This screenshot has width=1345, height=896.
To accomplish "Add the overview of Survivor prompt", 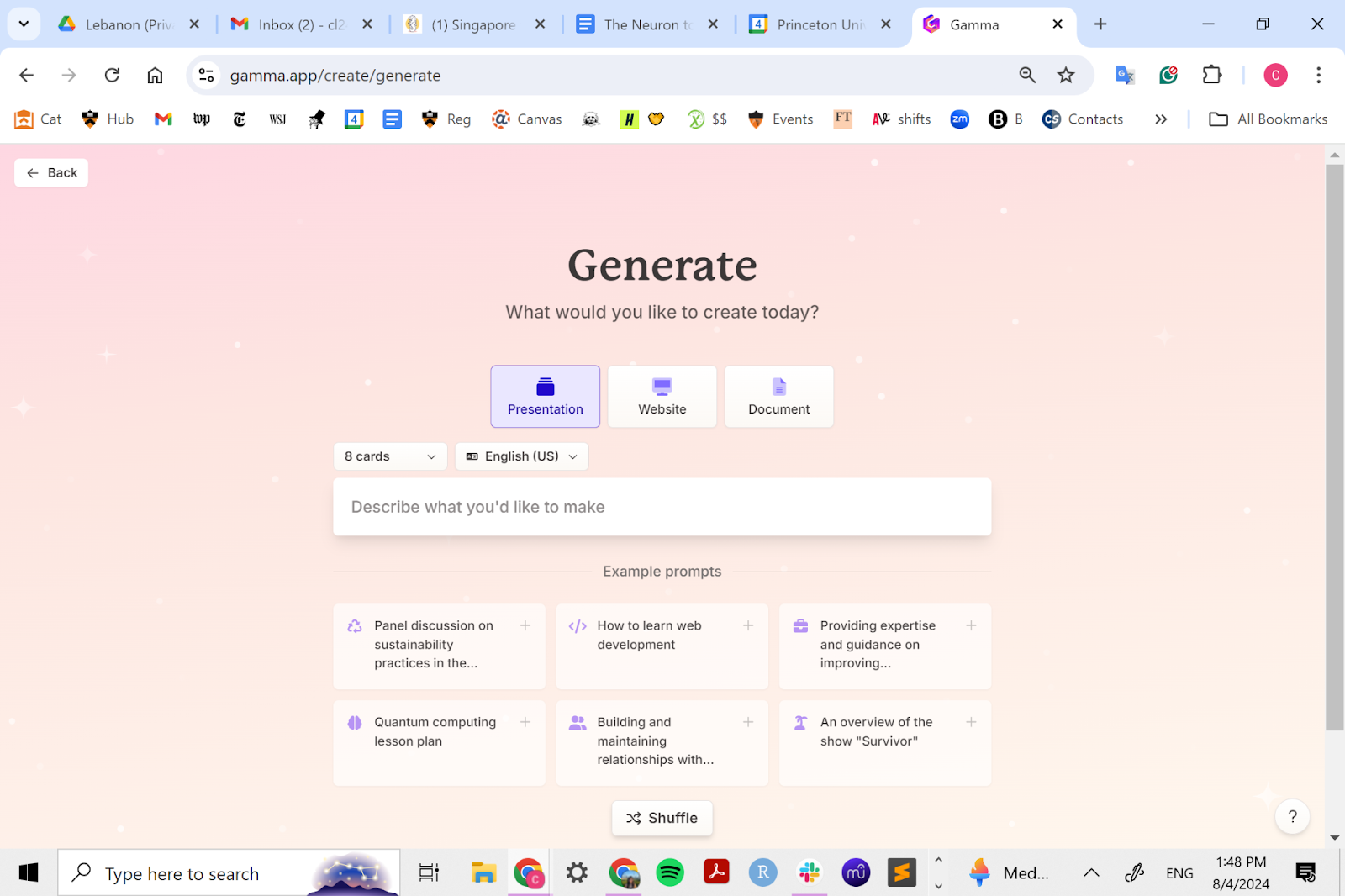I will (x=885, y=743).
